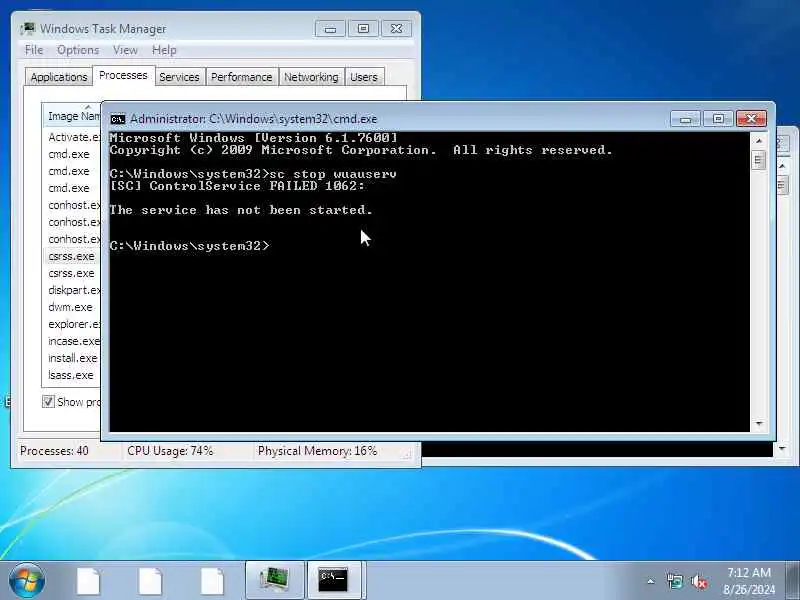Open the clock showing 7:12 AM

[x=748, y=581]
